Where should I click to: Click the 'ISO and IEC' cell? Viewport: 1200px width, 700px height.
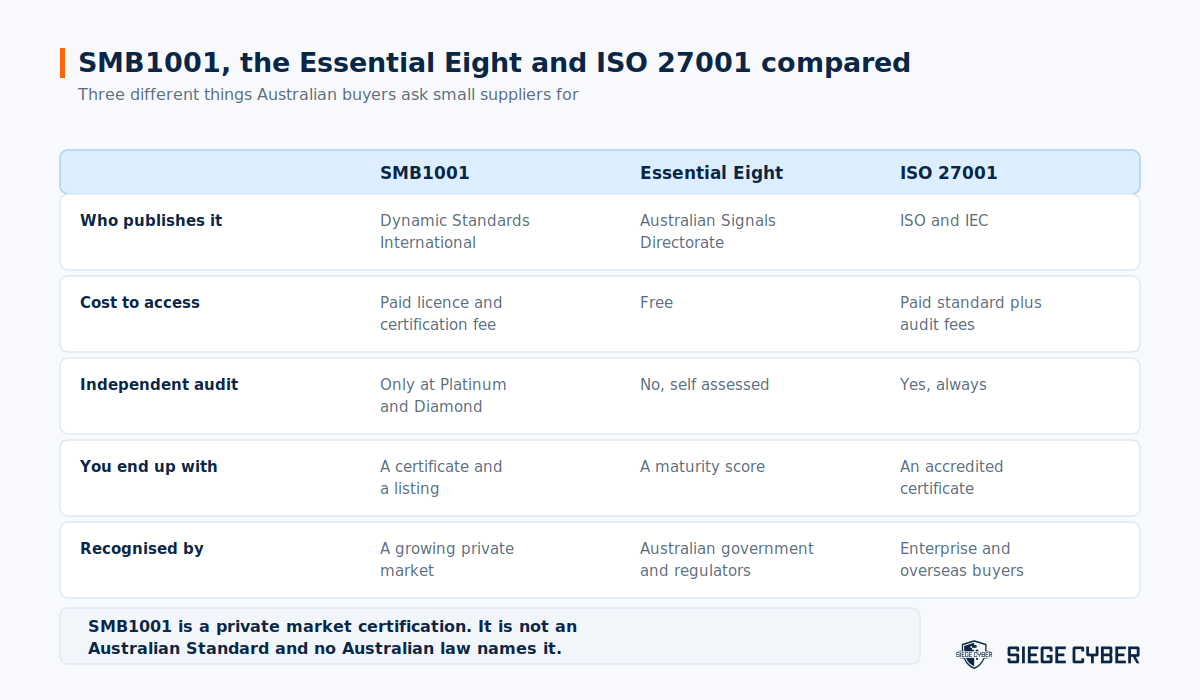tap(944, 221)
